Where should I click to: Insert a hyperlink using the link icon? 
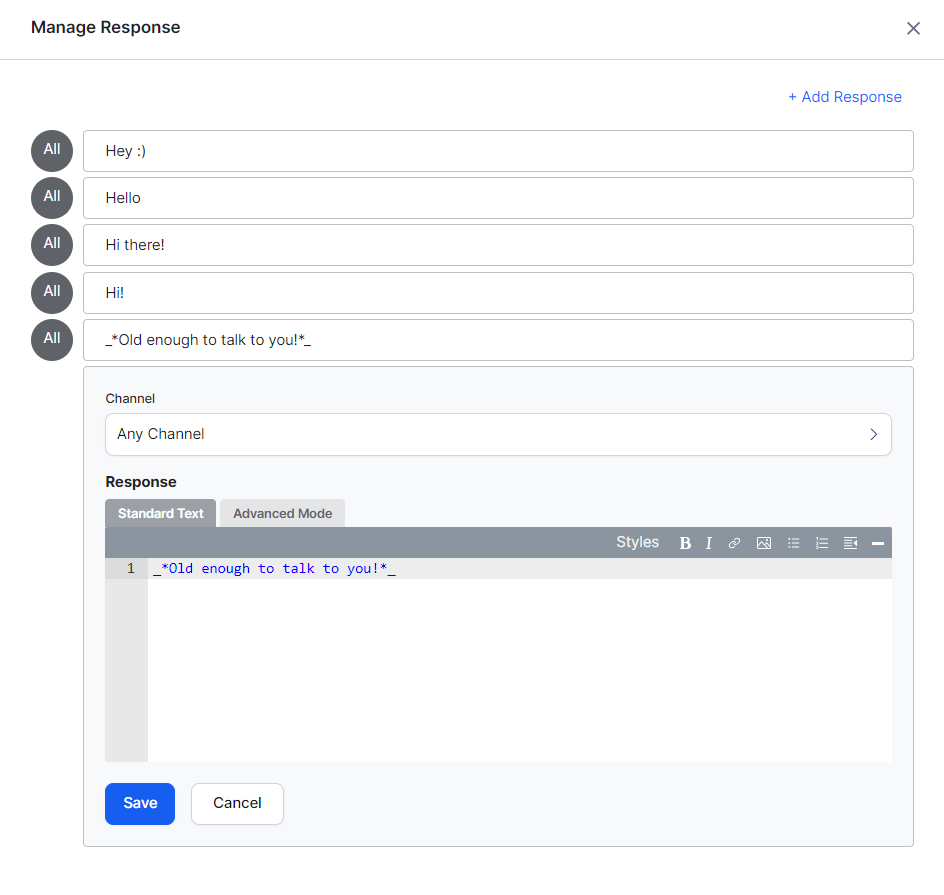point(734,543)
